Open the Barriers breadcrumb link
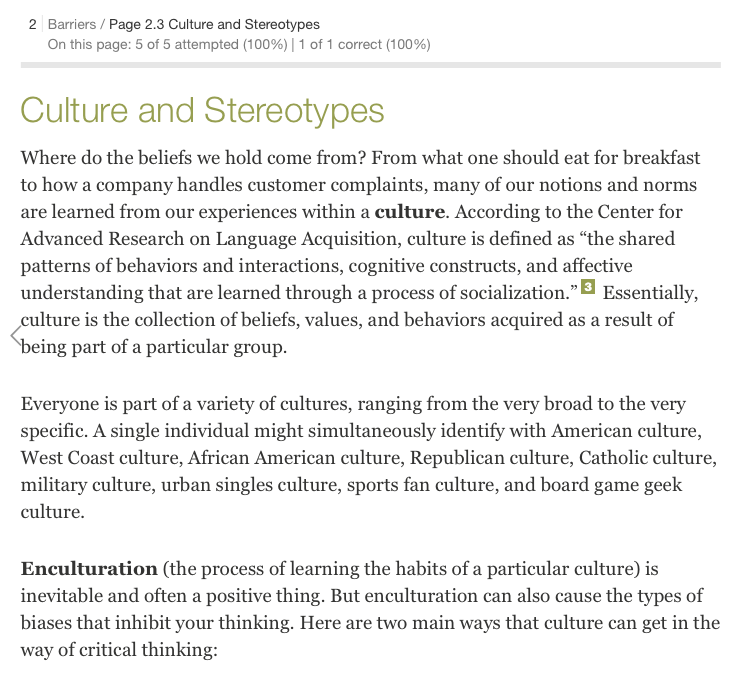This screenshot has width=748, height=688. click(x=72, y=24)
